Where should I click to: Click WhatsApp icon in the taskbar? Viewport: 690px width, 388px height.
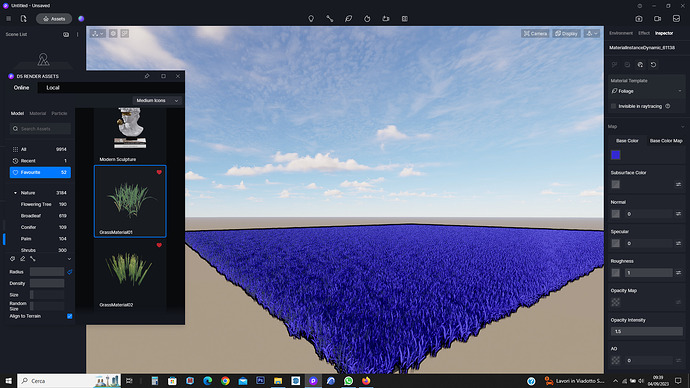point(349,381)
